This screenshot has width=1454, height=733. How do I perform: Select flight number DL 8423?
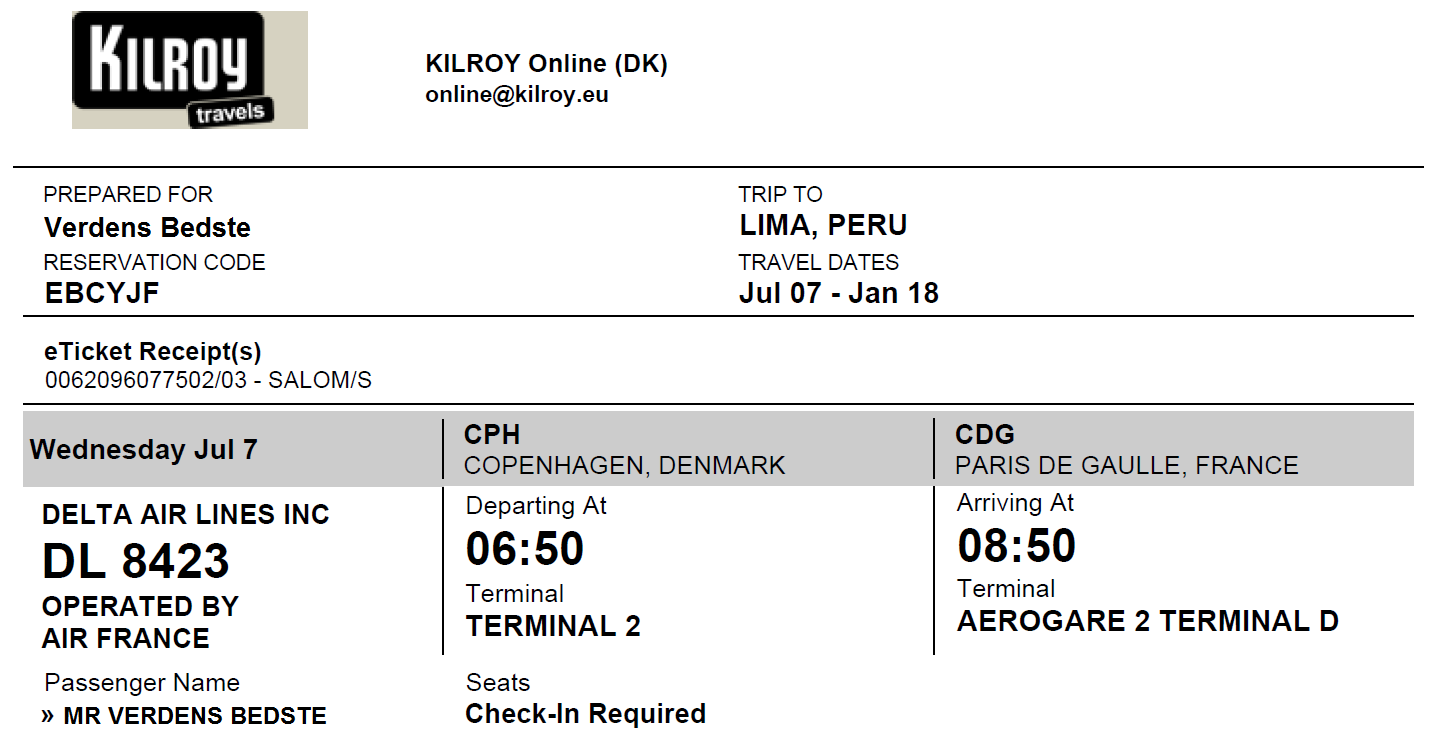coord(136,562)
